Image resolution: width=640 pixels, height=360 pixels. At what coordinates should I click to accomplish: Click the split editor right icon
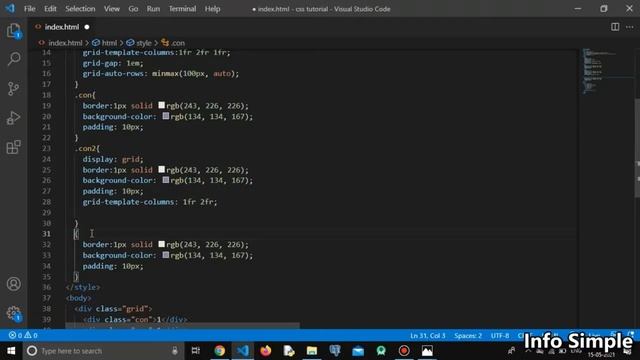pyautogui.click(x=615, y=27)
